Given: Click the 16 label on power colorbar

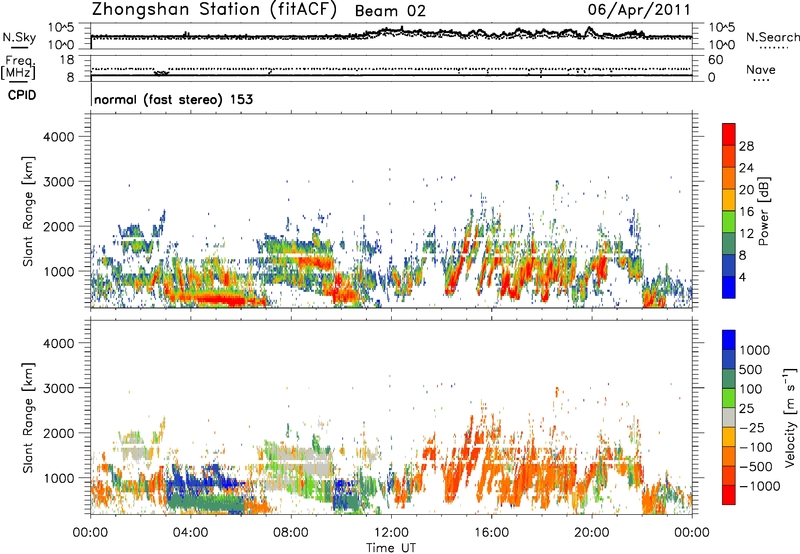Looking at the screenshot, I should [x=746, y=212].
